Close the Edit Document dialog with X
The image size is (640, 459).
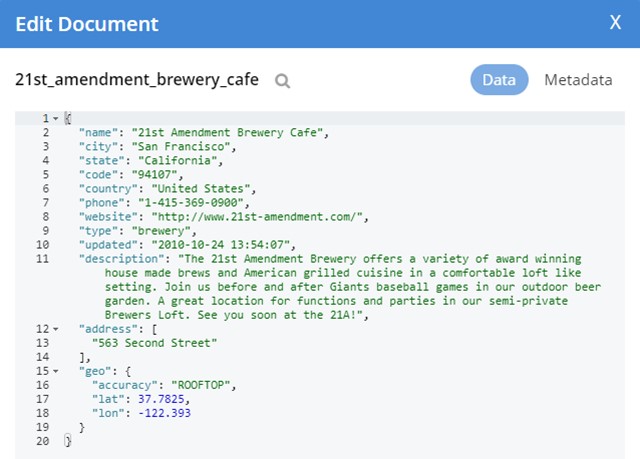point(615,22)
